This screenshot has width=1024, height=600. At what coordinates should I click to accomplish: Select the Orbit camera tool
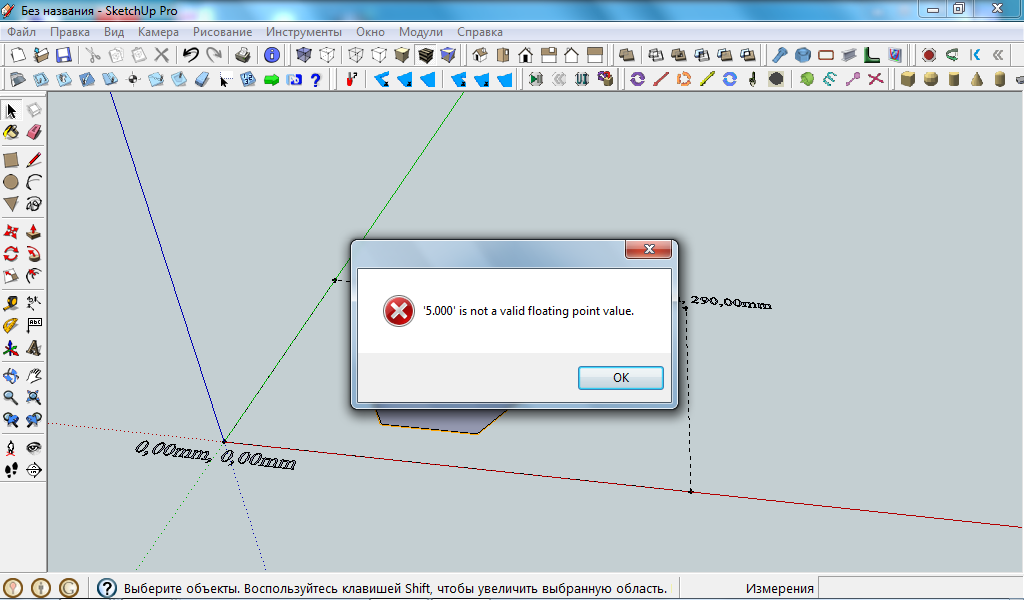(11, 376)
